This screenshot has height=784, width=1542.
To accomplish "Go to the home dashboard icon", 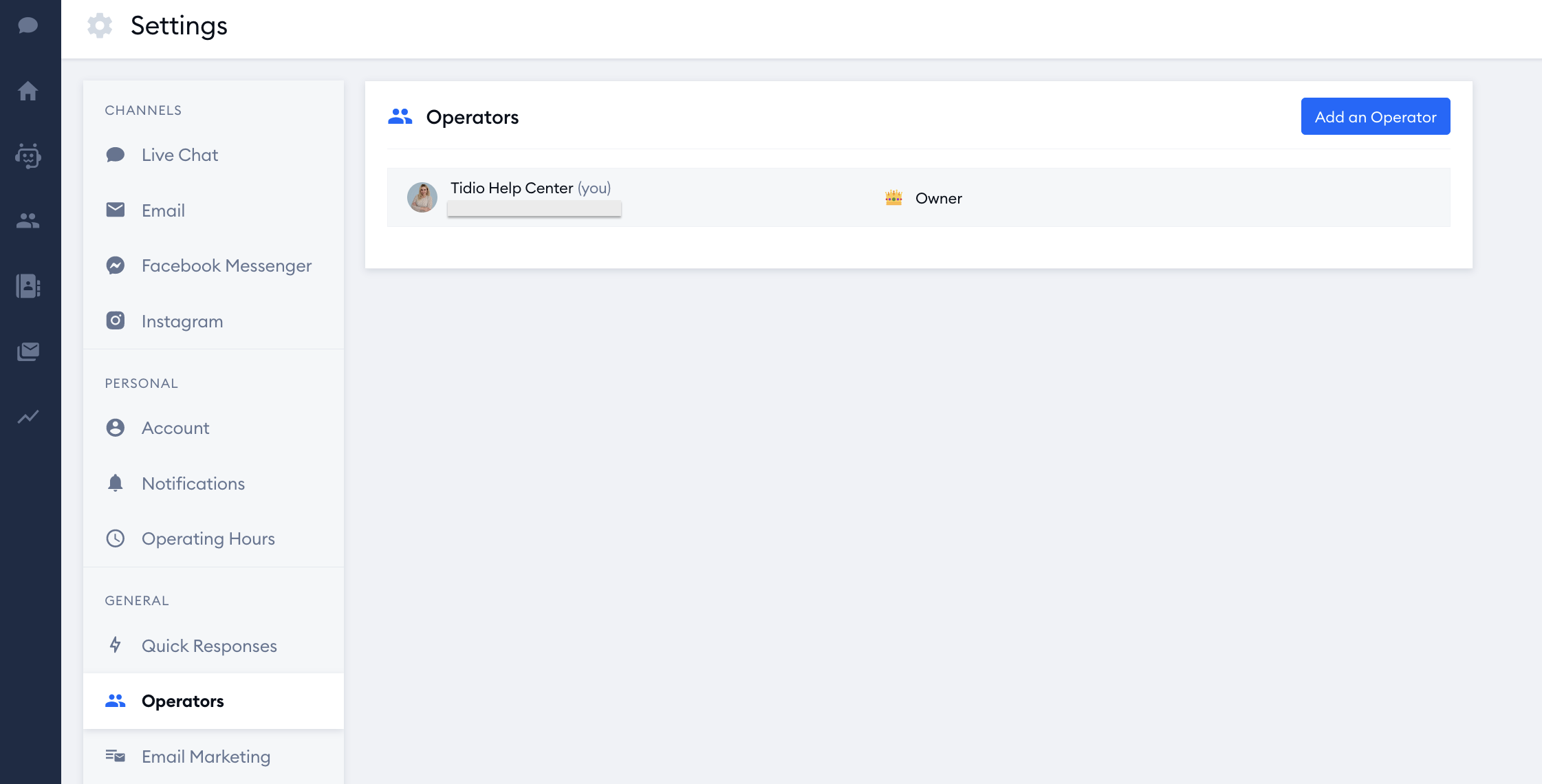I will pos(28,90).
